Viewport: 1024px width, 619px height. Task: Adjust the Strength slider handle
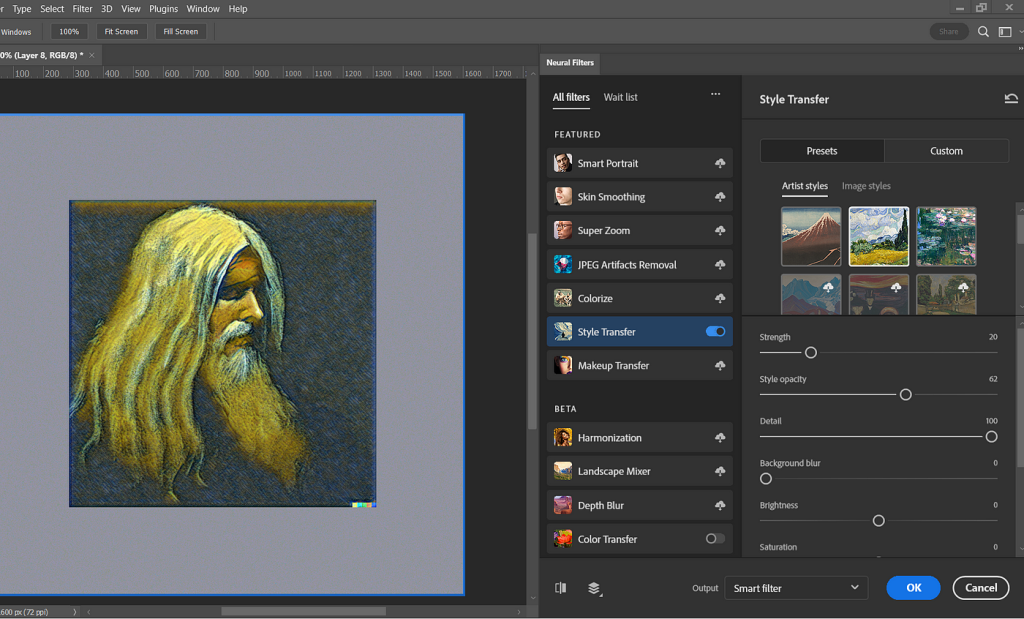coord(810,353)
